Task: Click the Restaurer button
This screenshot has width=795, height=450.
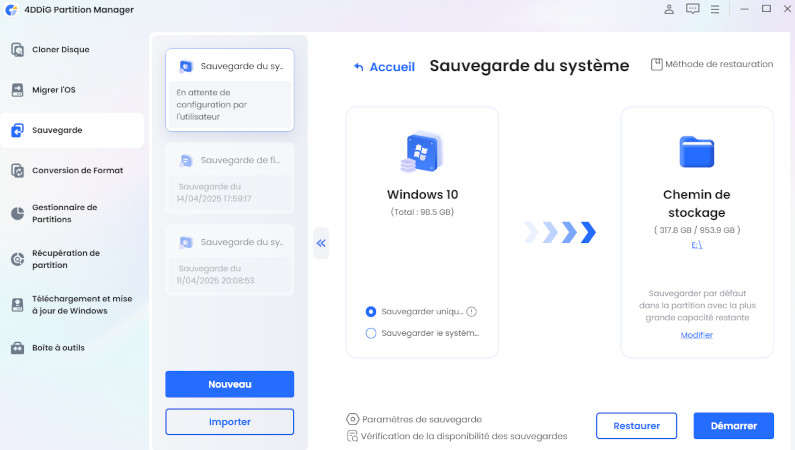Action: coord(636,426)
